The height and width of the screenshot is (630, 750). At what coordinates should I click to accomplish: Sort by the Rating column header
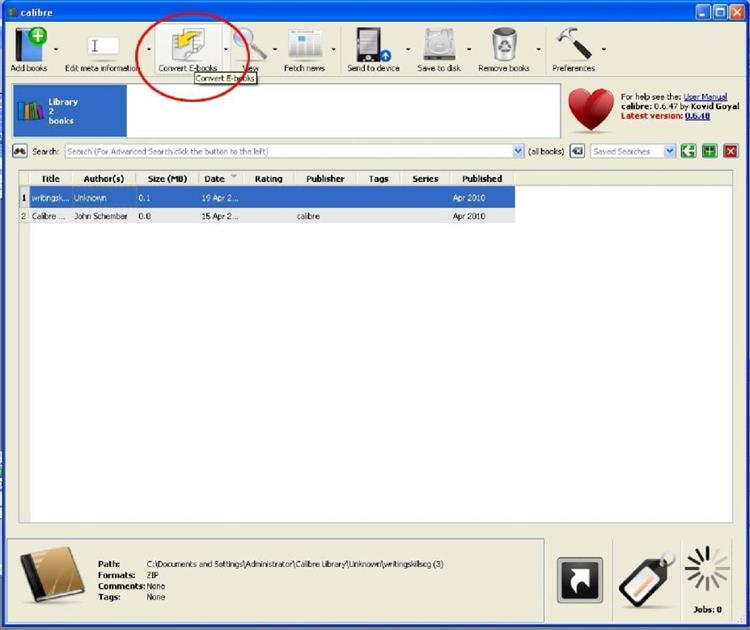(x=268, y=178)
